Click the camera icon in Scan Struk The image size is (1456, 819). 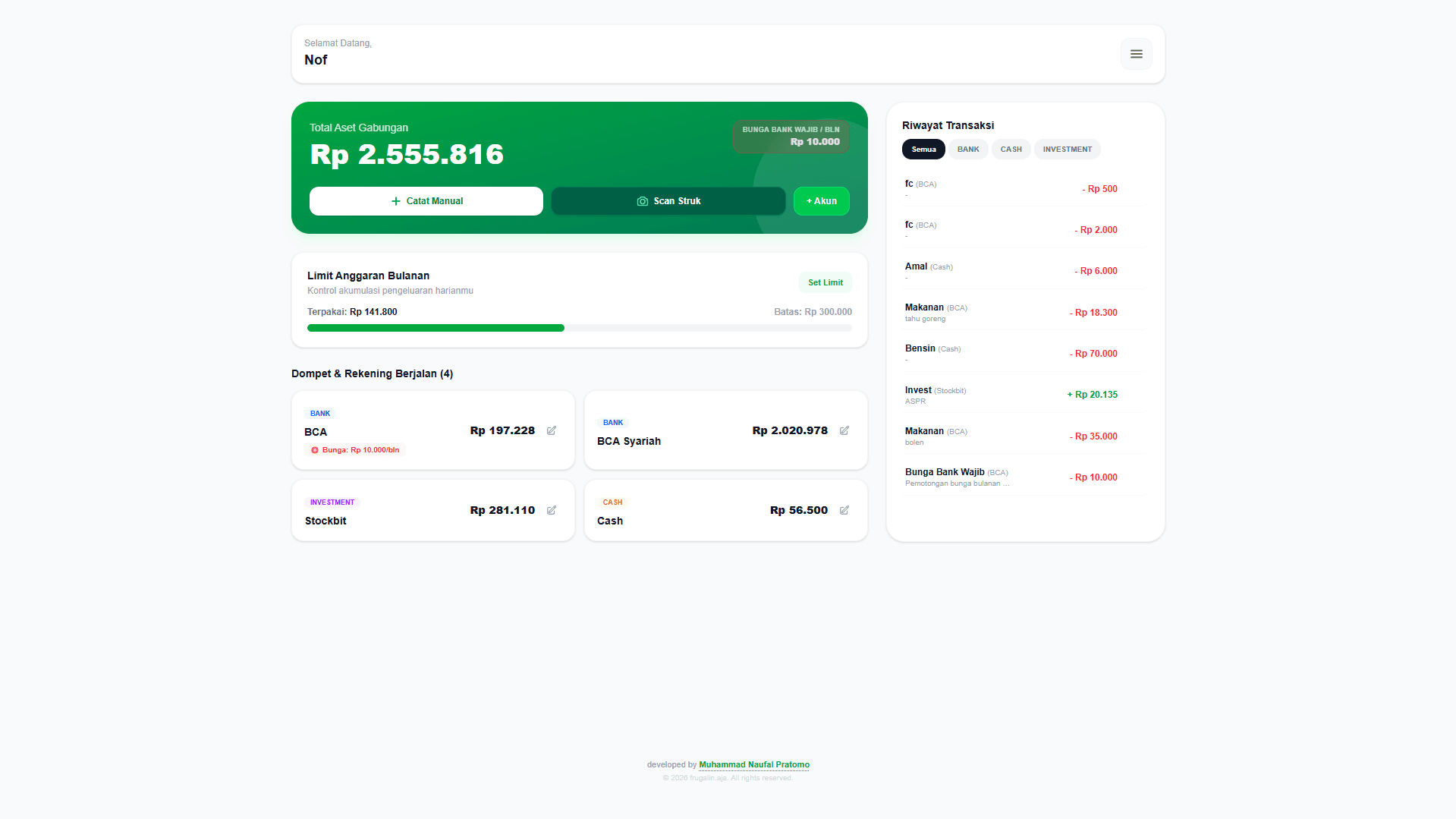[642, 201]
